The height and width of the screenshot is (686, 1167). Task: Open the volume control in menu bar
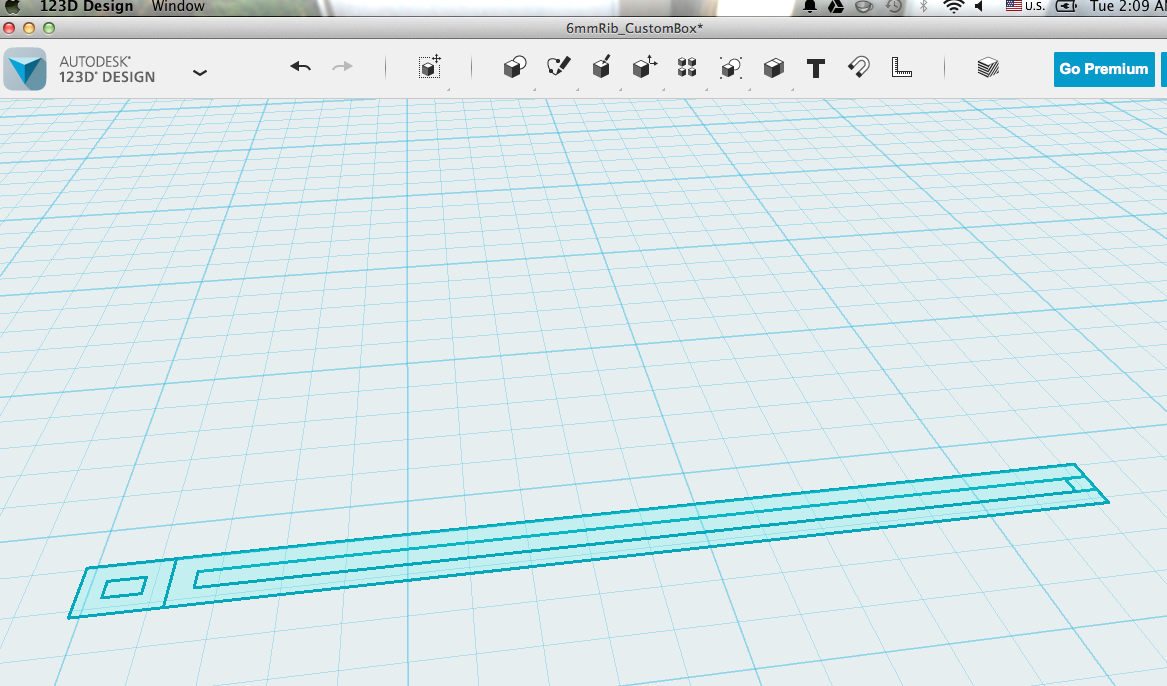click(979, 7)
